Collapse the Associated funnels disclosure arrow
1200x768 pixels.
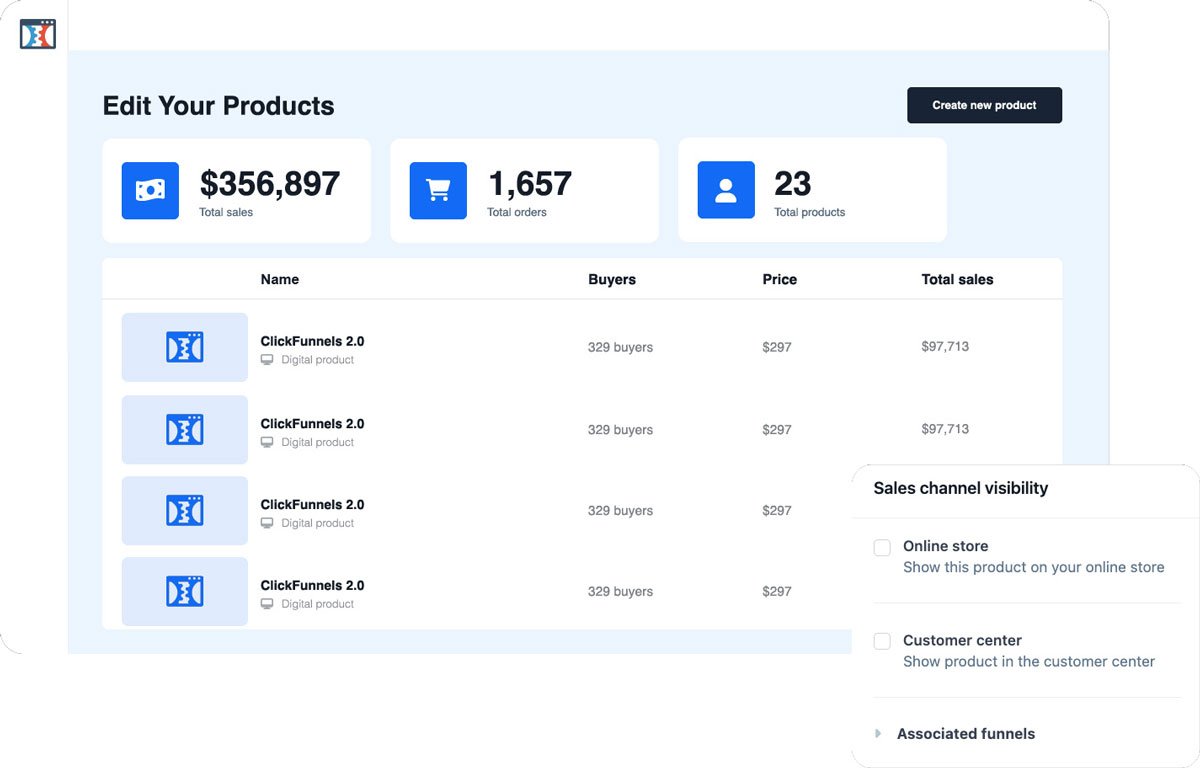(878, 733)
